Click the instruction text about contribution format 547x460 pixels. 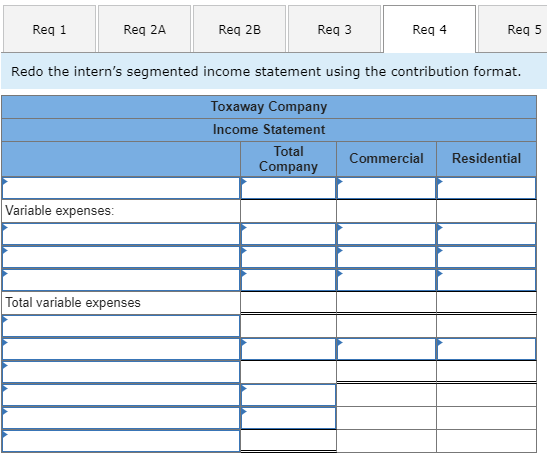pos(266,71)
